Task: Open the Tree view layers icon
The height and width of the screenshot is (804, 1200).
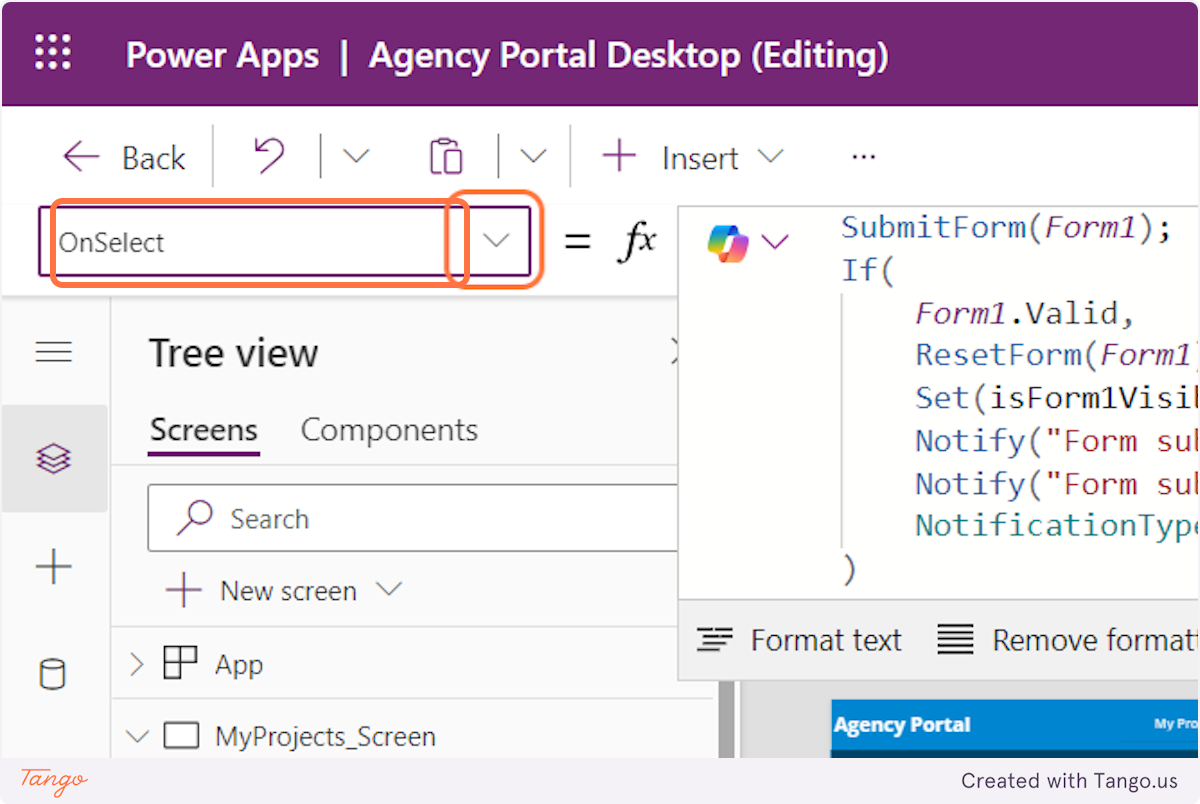Action: 54,458
